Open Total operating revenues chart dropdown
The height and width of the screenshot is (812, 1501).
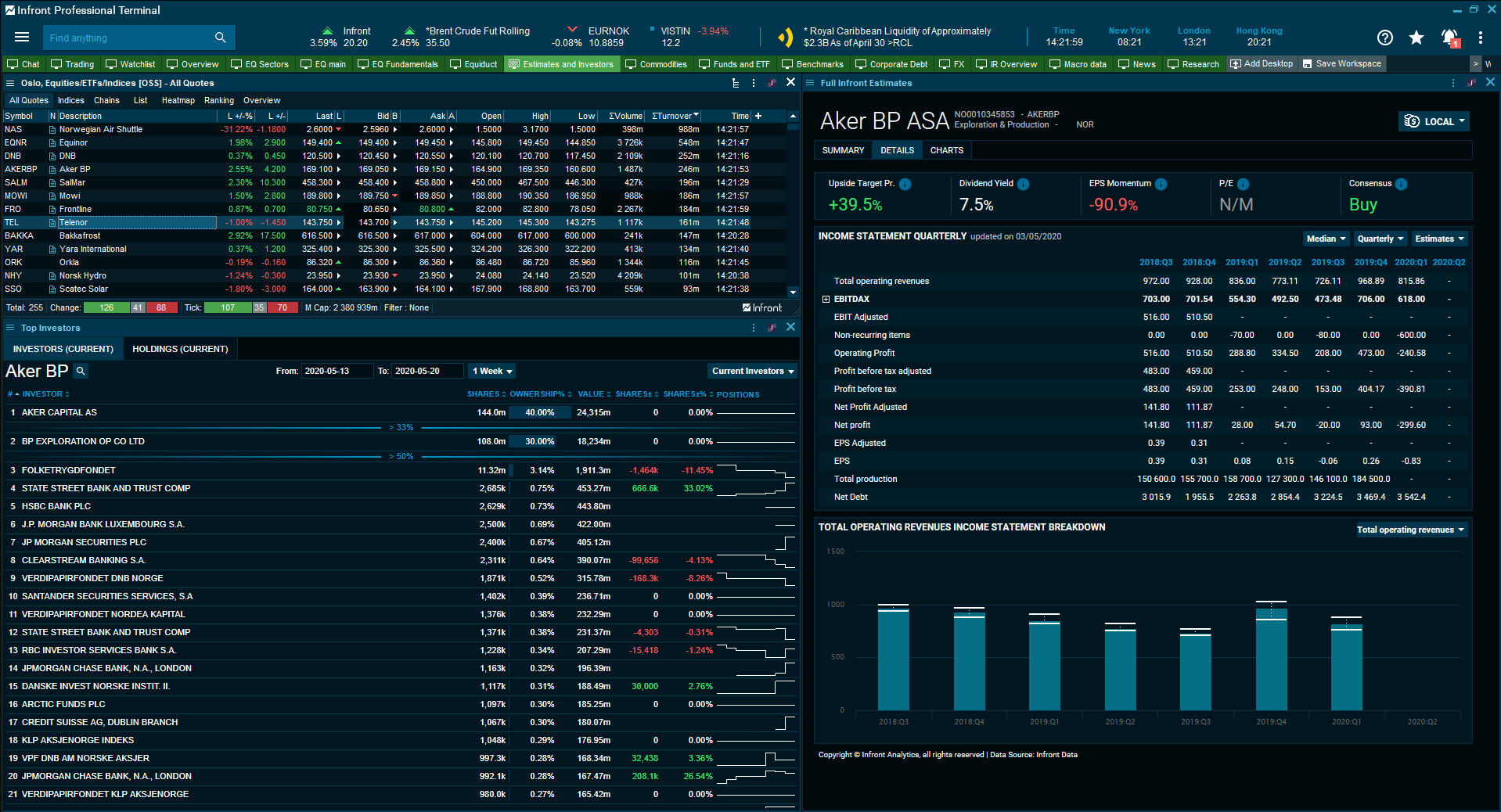(1410, 530)
